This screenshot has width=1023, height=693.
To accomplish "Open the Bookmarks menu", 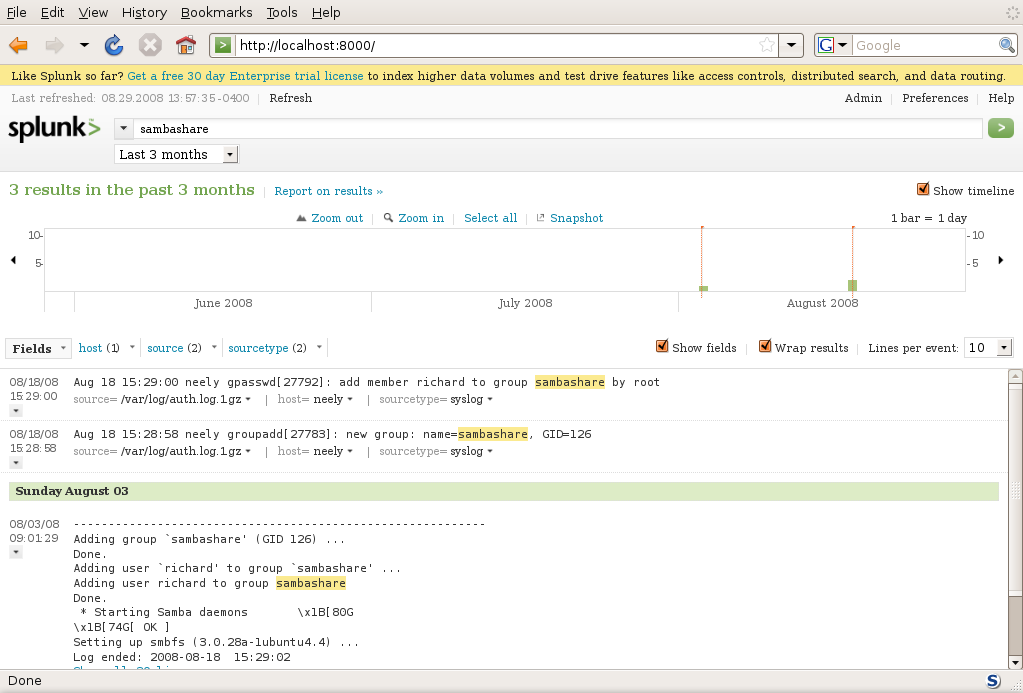I will coord(216,12).
